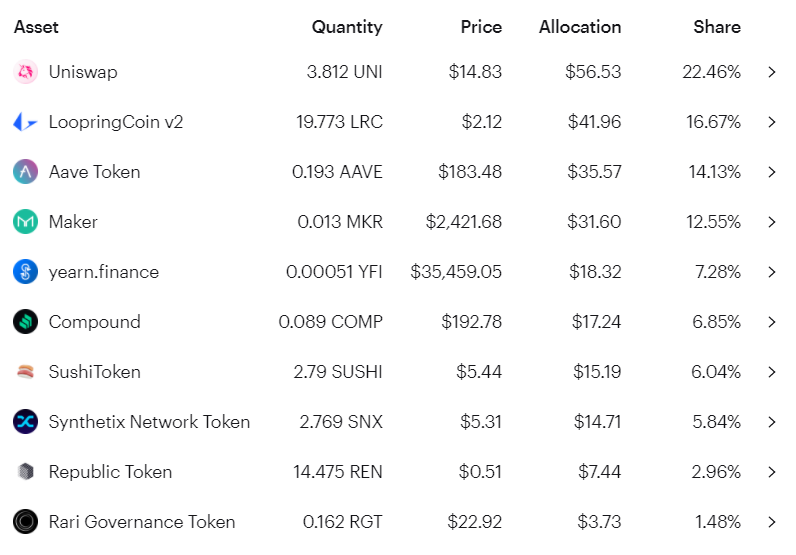Click the Aave Token ghost icon
The width and height of the screenshot is (796, 555).
(x=25, y=172)
